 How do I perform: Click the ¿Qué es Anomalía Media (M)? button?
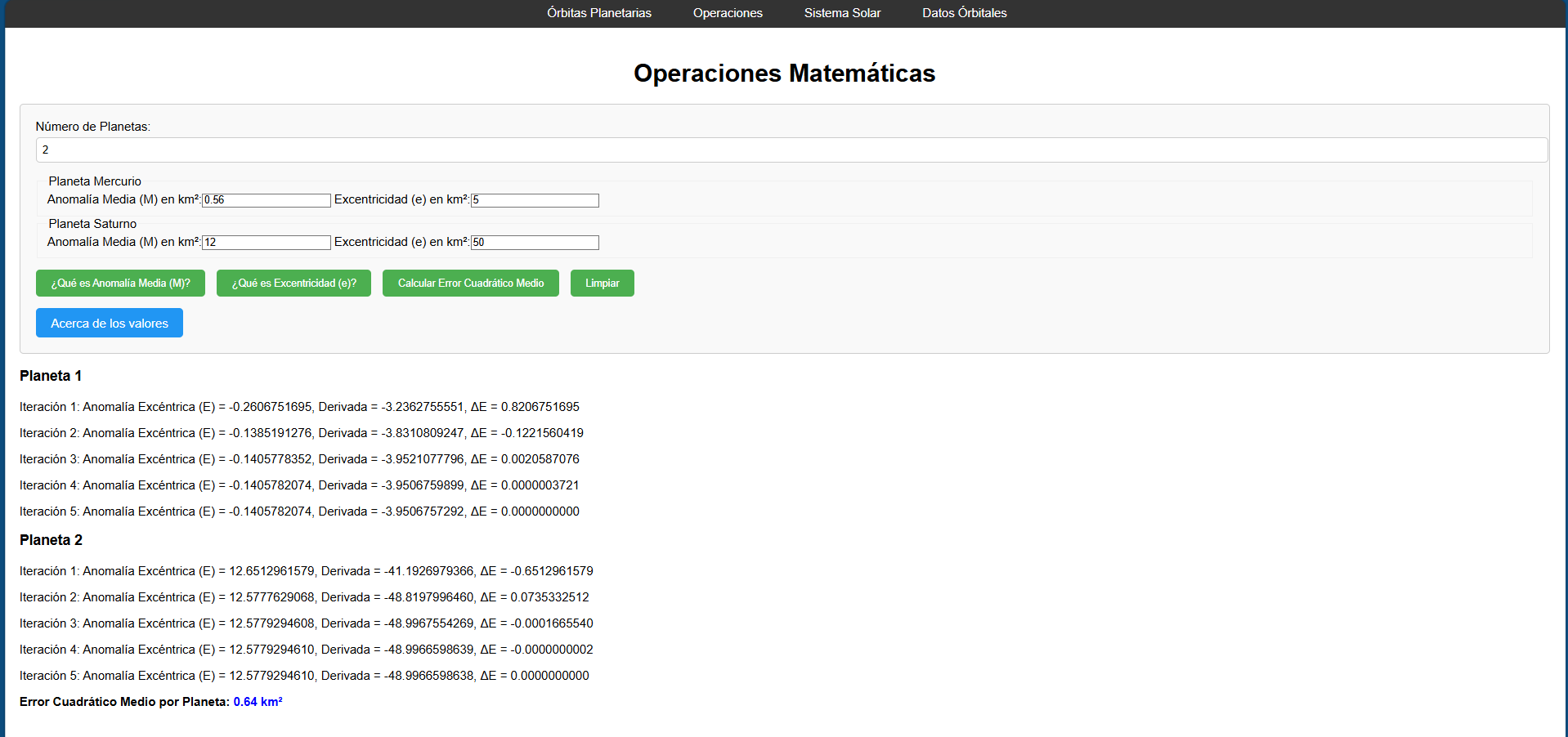[120, 283]
